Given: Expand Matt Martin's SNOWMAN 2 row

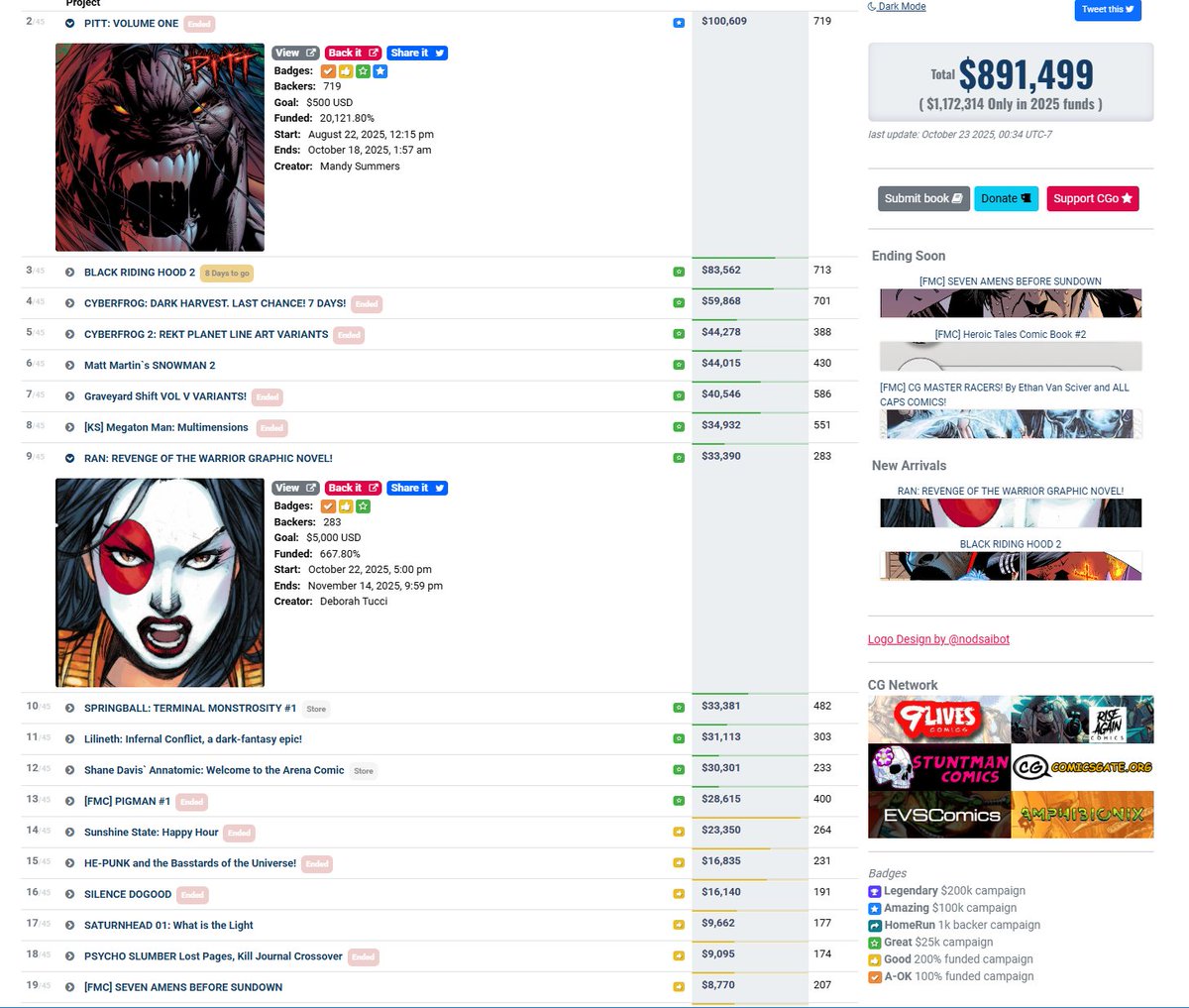Looking at the screenshot, I should pyautogui.click(x=69, y=366).
